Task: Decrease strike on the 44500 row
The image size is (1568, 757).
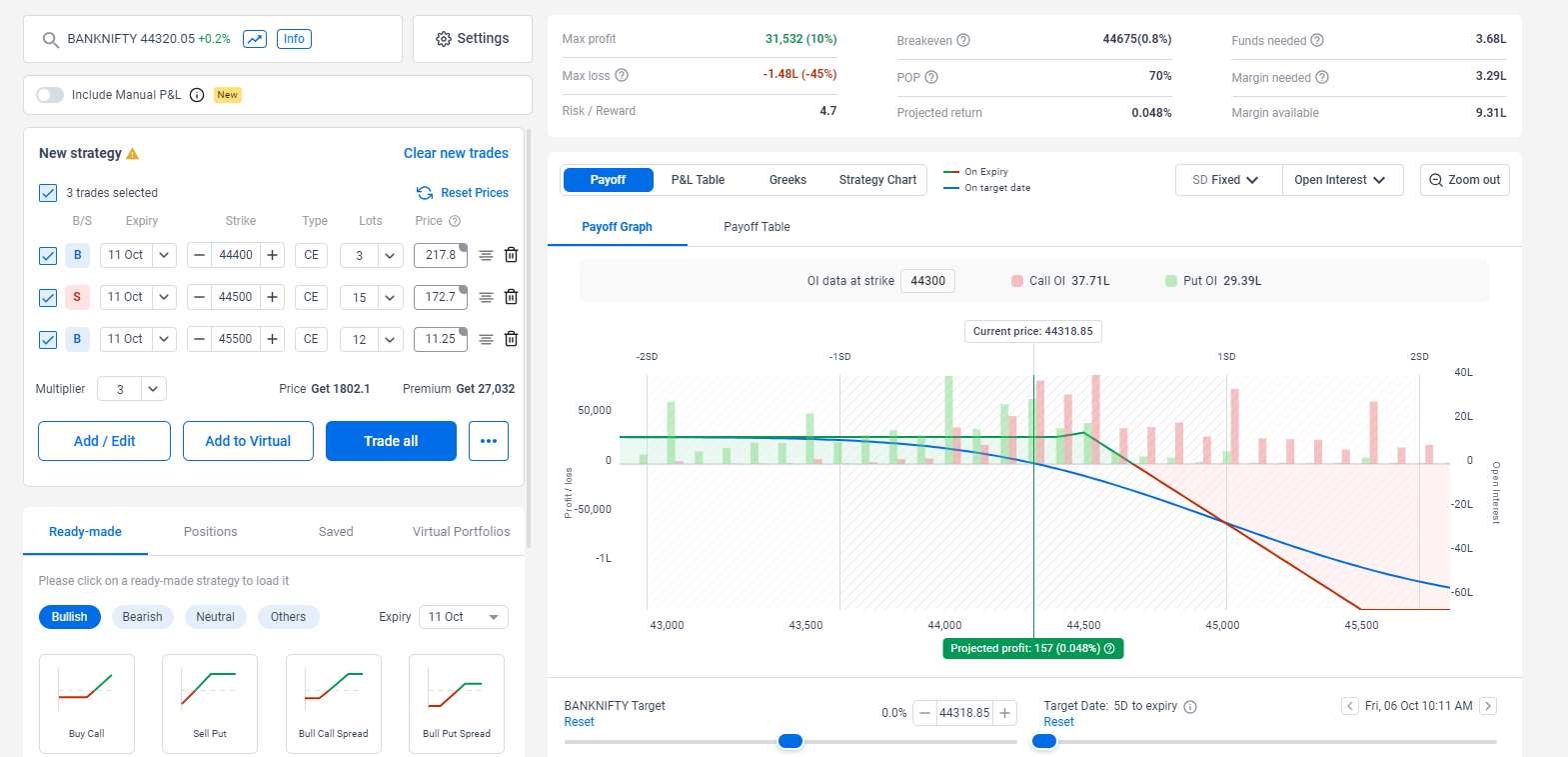Action: [199, 297]
